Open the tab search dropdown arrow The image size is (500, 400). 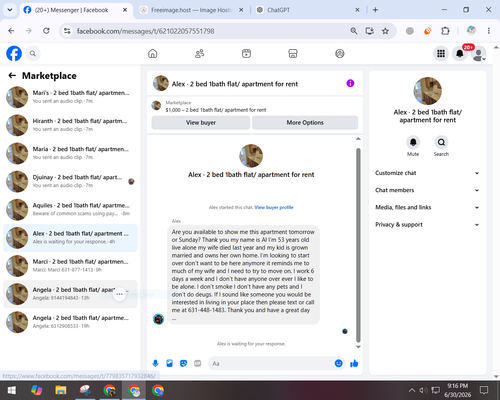point(10,10)
